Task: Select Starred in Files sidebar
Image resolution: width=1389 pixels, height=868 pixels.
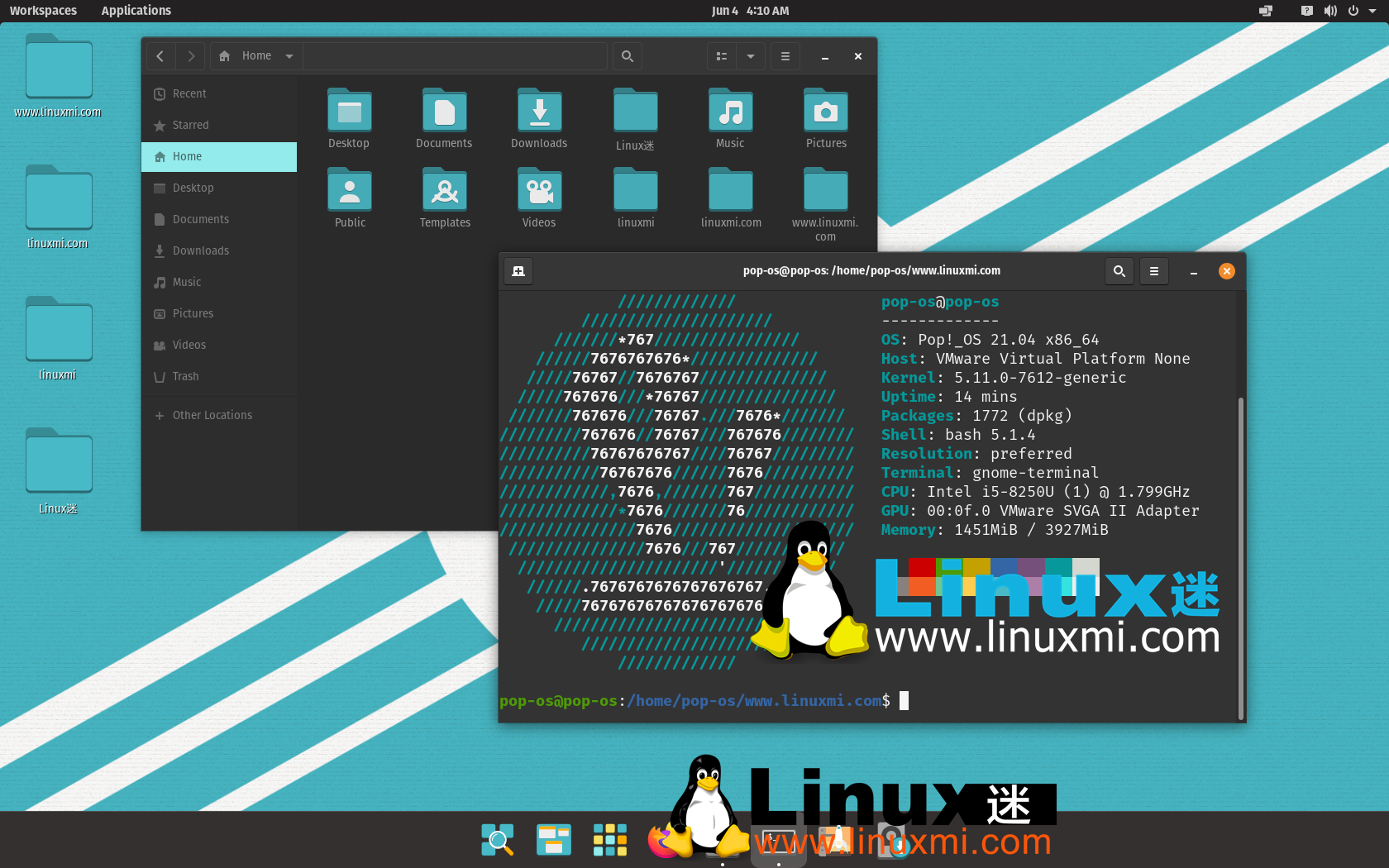Action: 219,125
